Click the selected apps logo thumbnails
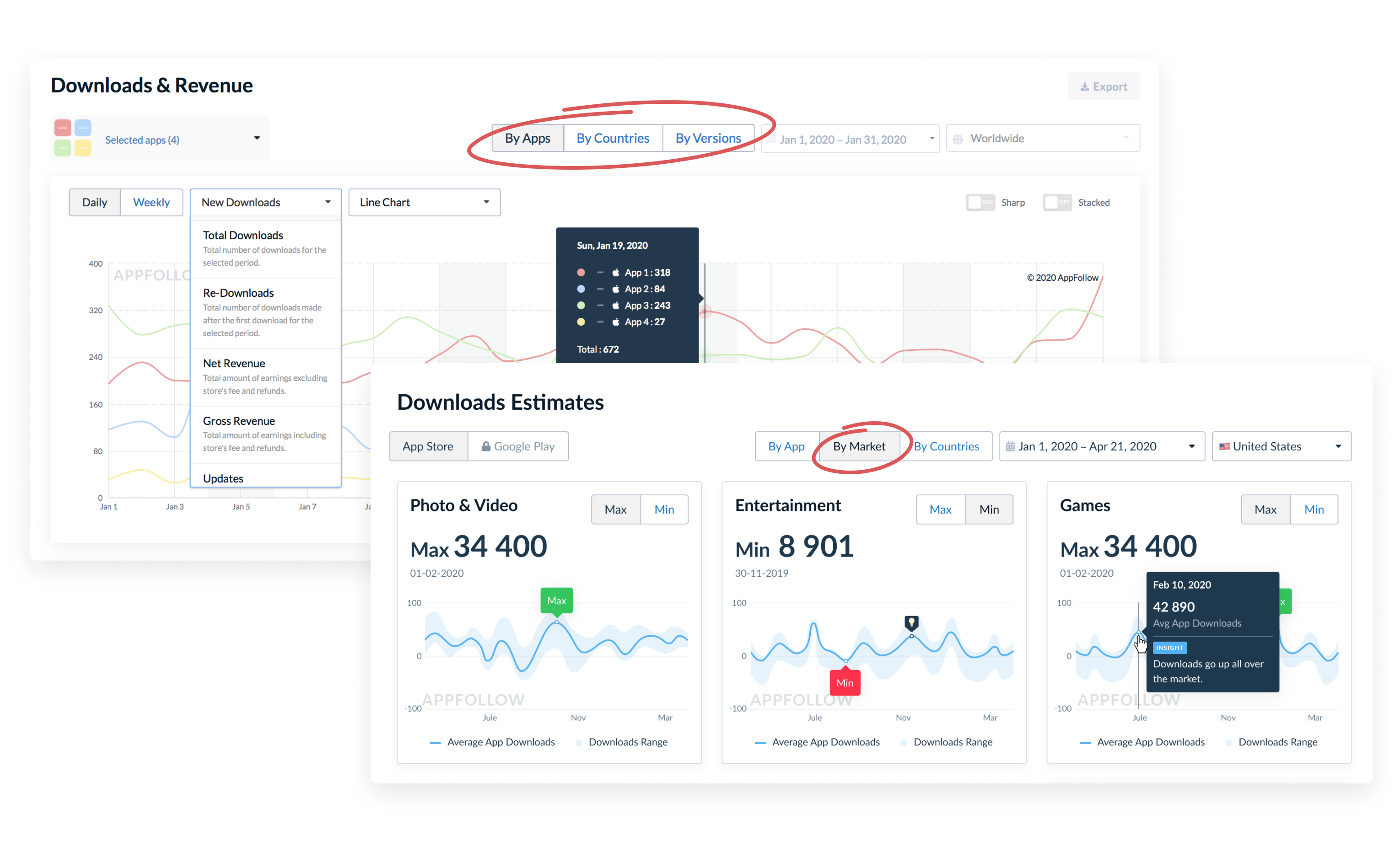Screen dimensions: 1400x847 [73, 138]
